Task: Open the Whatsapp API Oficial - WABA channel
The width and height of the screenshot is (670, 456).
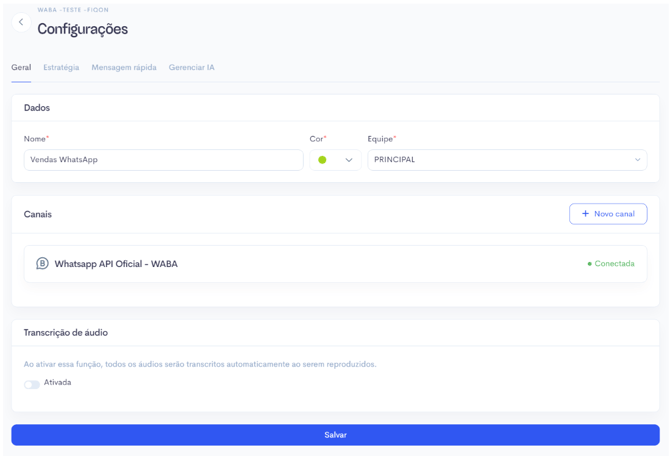Action: (116, 264)
